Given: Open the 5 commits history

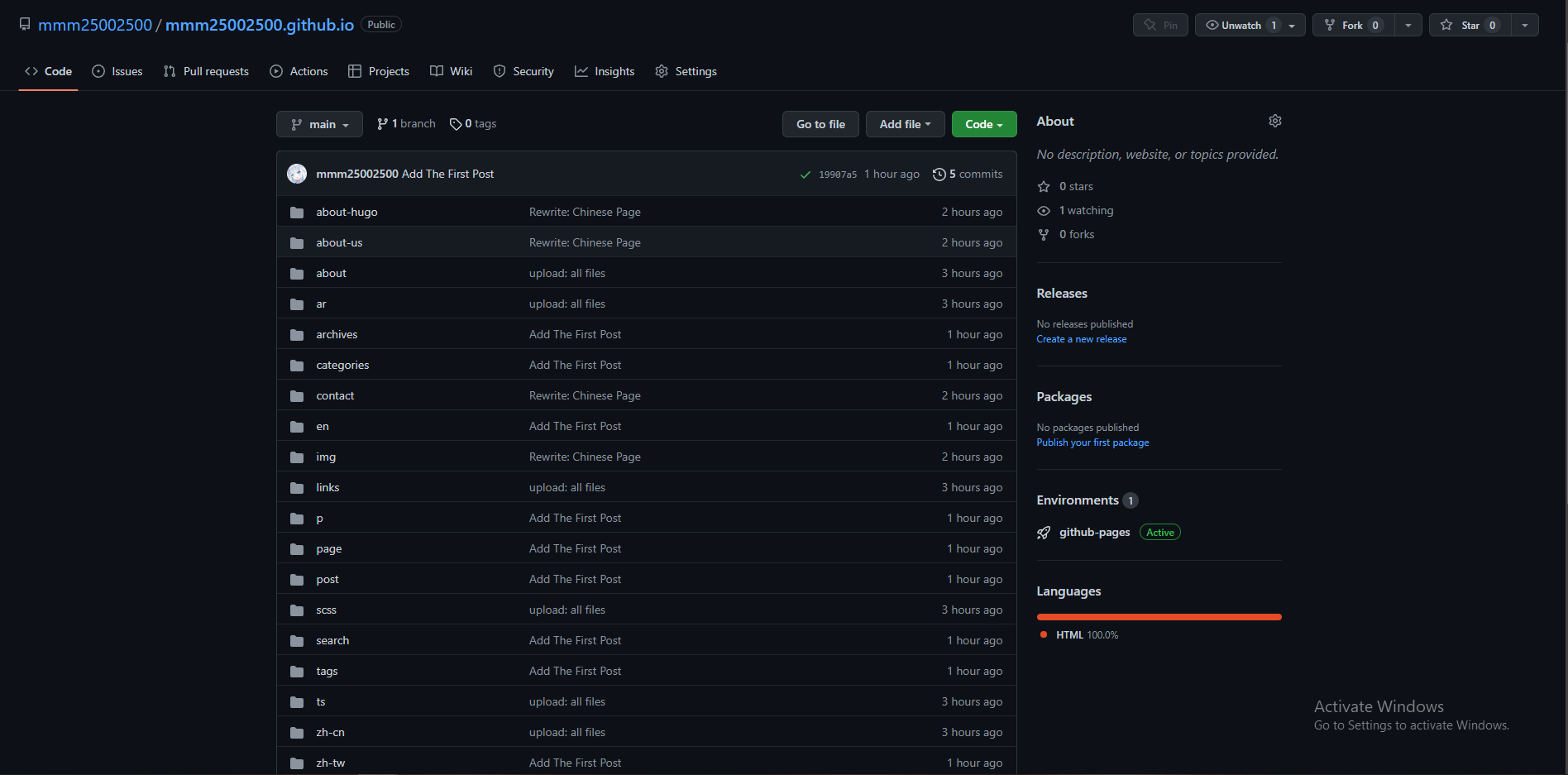Looking at the screenshot, I should pyautogui.click(x=968, y=174).
